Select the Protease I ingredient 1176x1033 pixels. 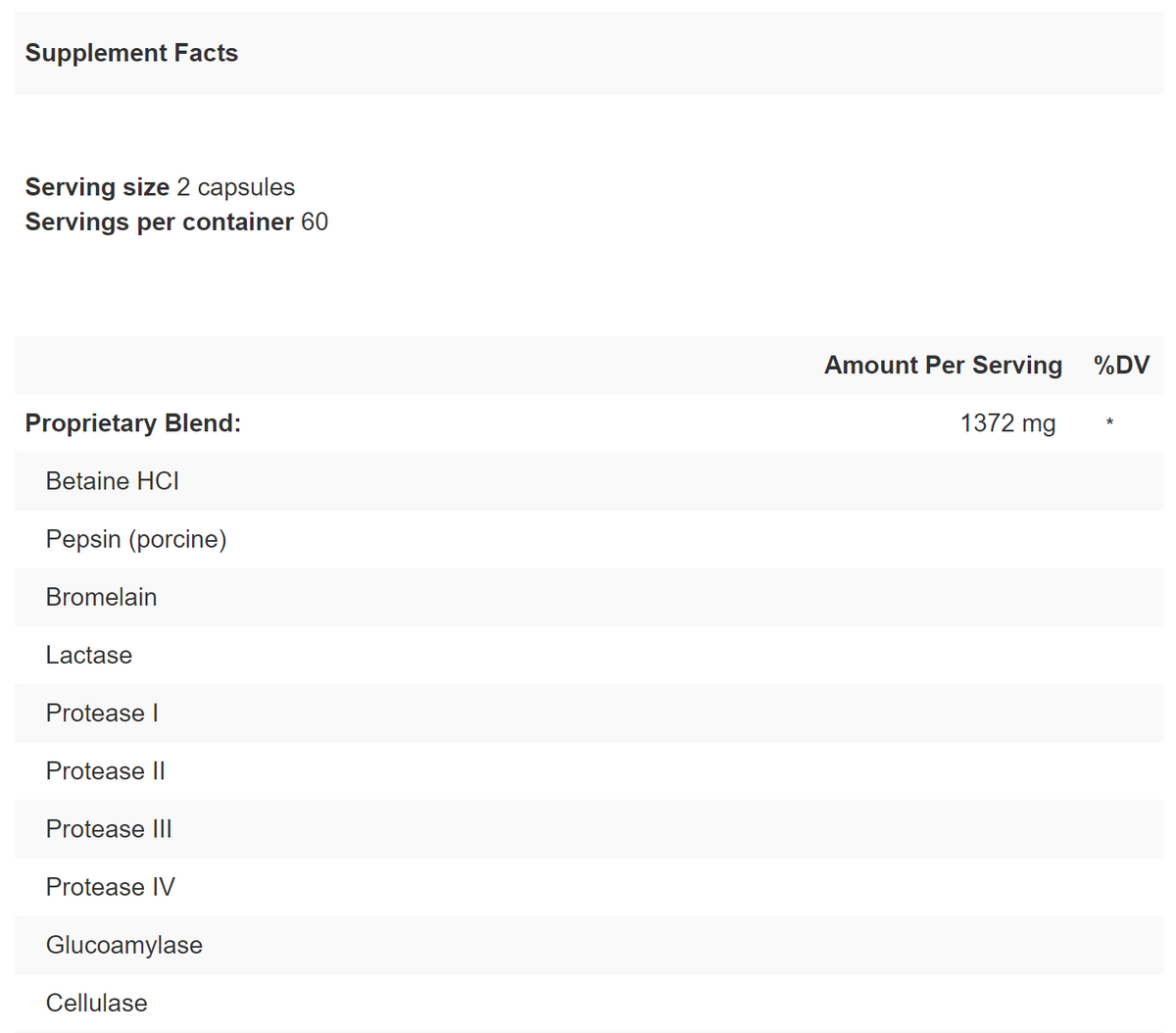(102, 713)
